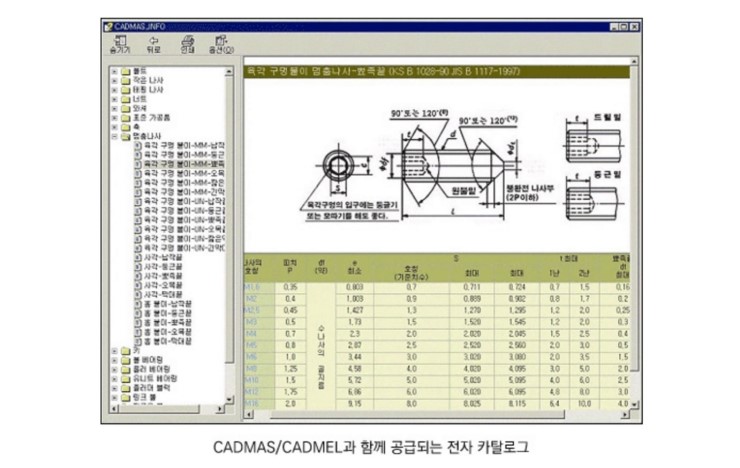740x468 pixels.
Task: Click the M8 link in the table
Action: [252, 368]
